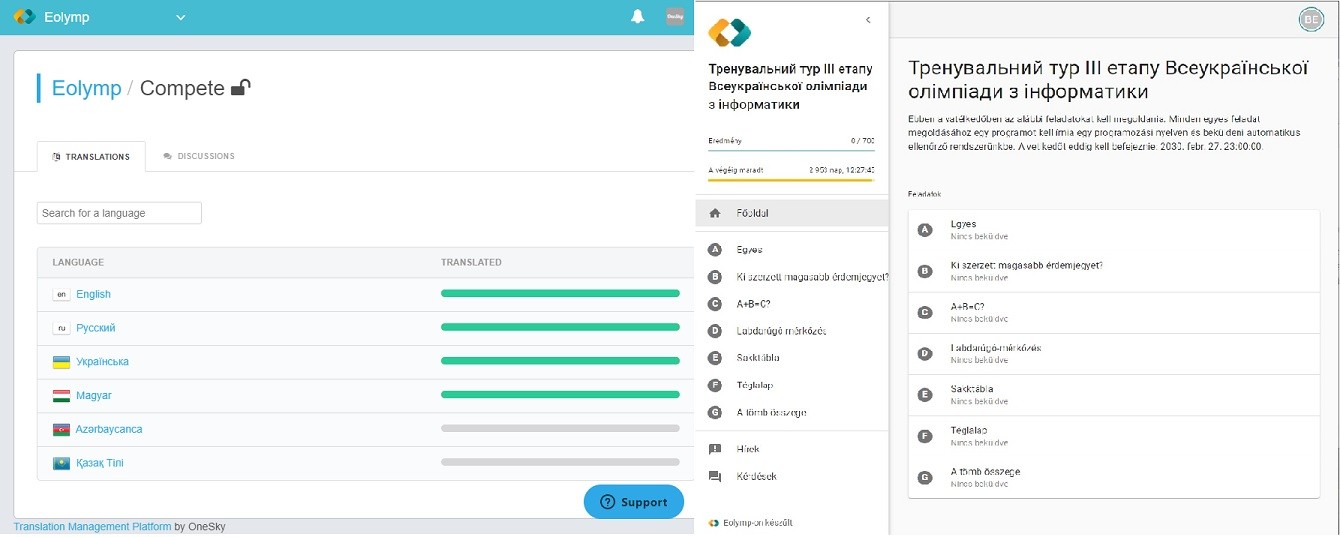
Task: Expand the Eolymp project dropdown arrow
Action: [180, 17]
